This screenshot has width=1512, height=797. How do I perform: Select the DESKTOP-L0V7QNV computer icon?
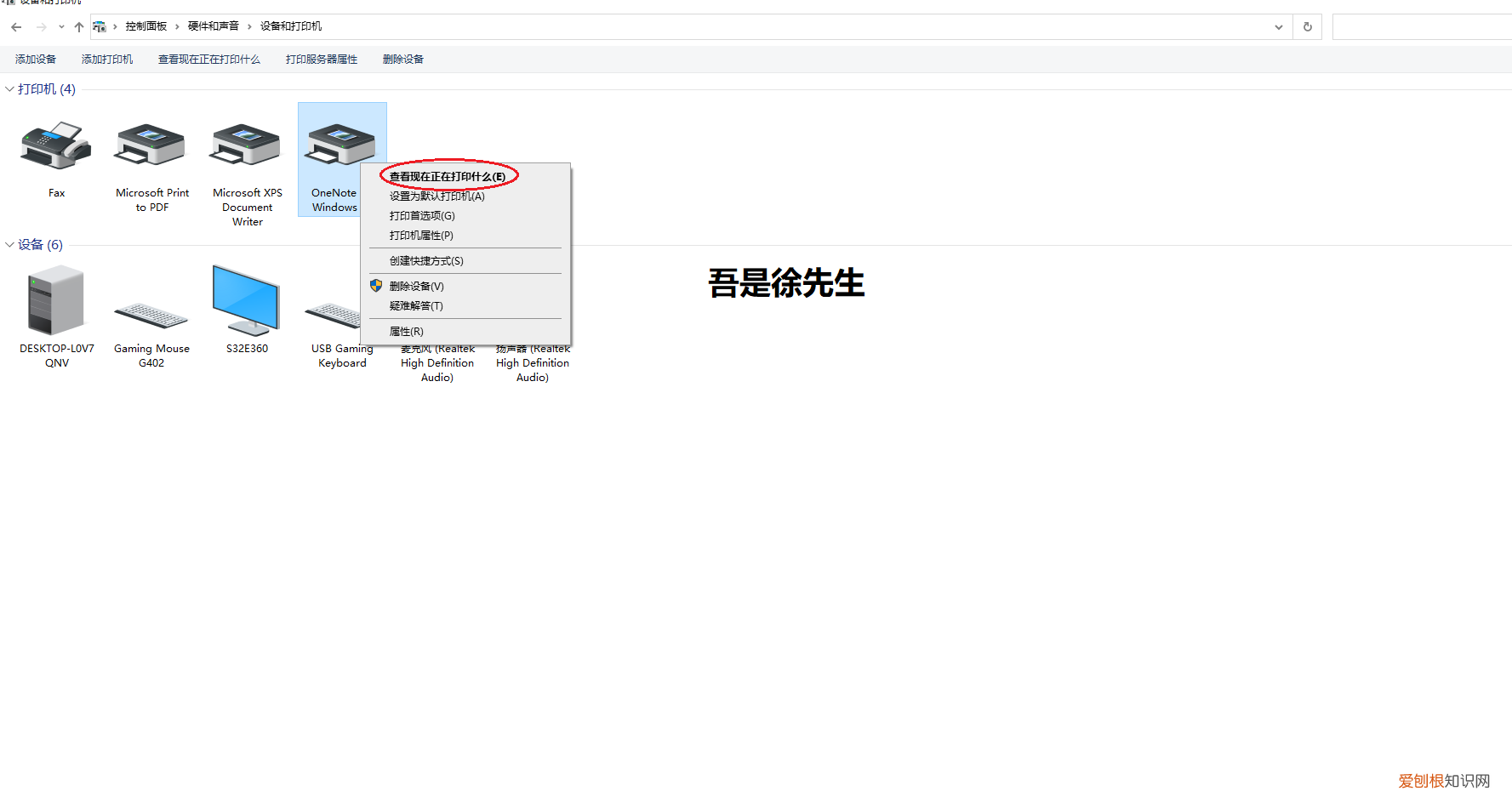click(x=56, y=302)
